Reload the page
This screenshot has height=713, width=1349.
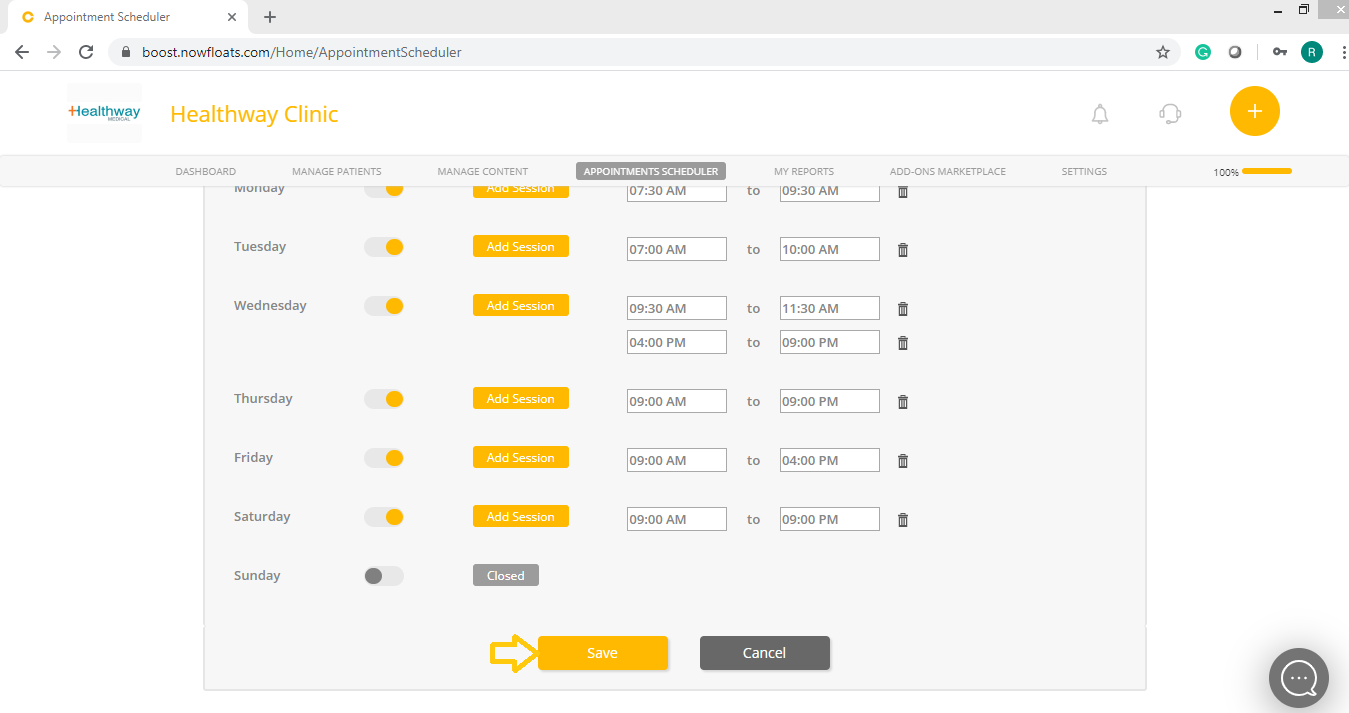point(86,52)
